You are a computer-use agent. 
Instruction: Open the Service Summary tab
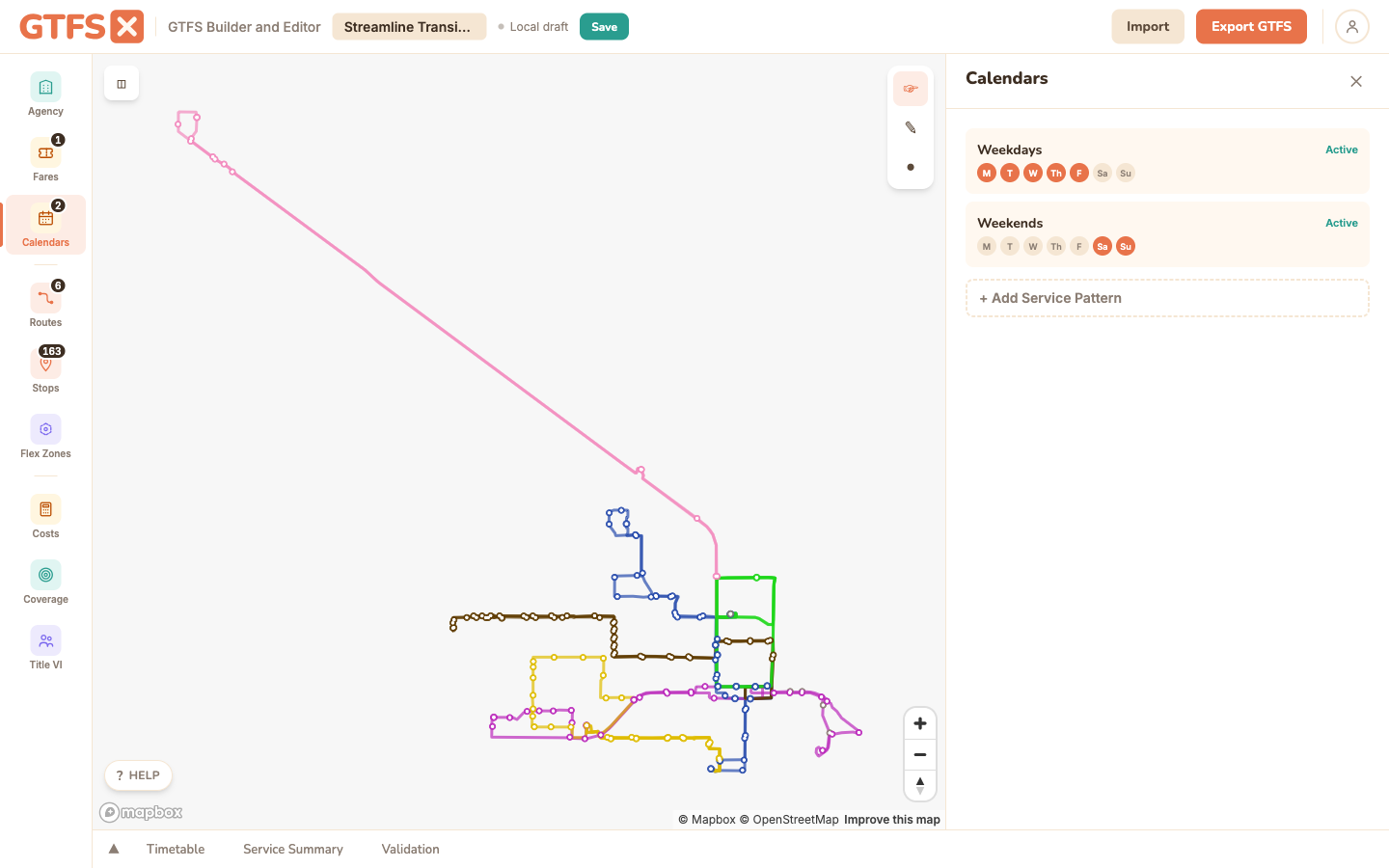click(x=293, y=849)
